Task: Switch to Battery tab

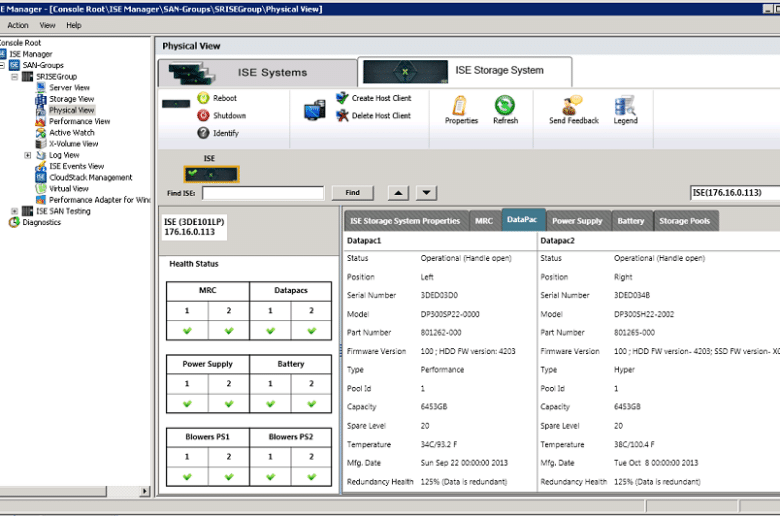Action: 630,221
